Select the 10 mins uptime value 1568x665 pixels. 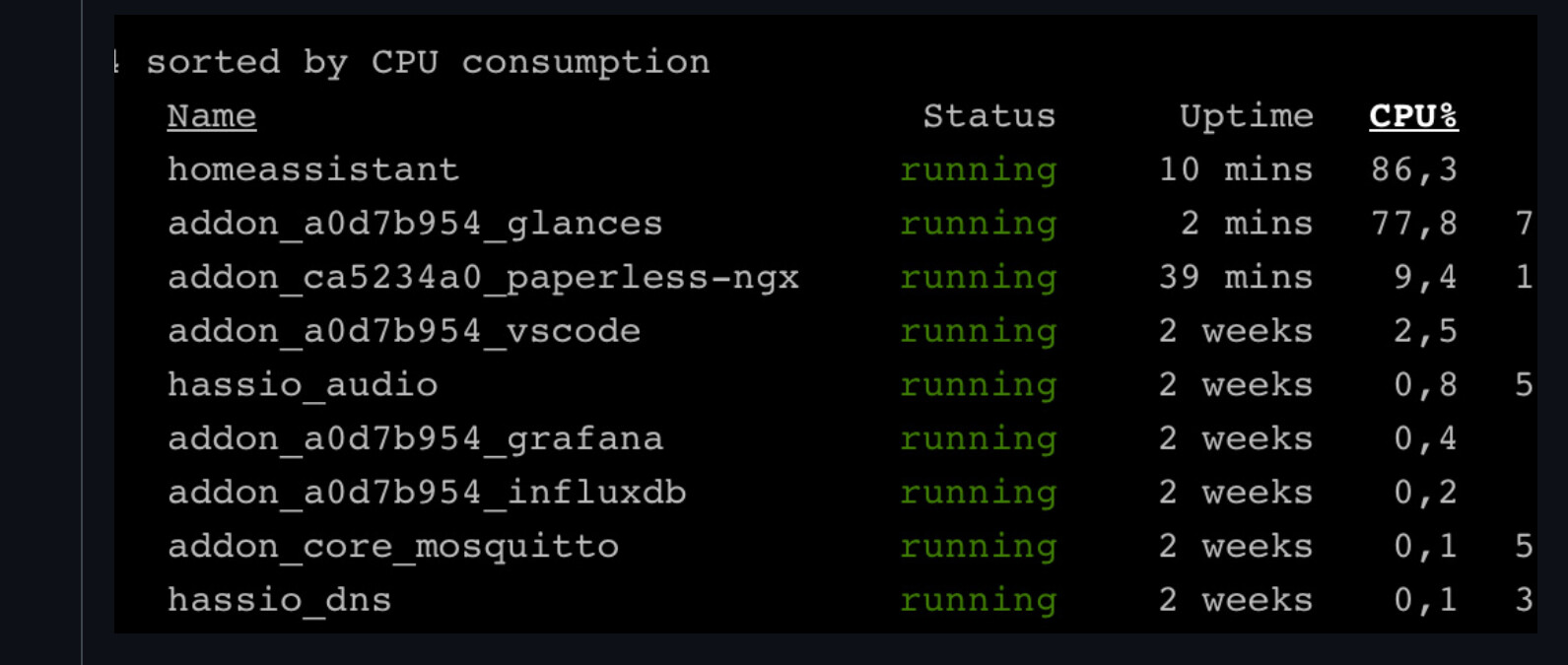[1236, 169]
